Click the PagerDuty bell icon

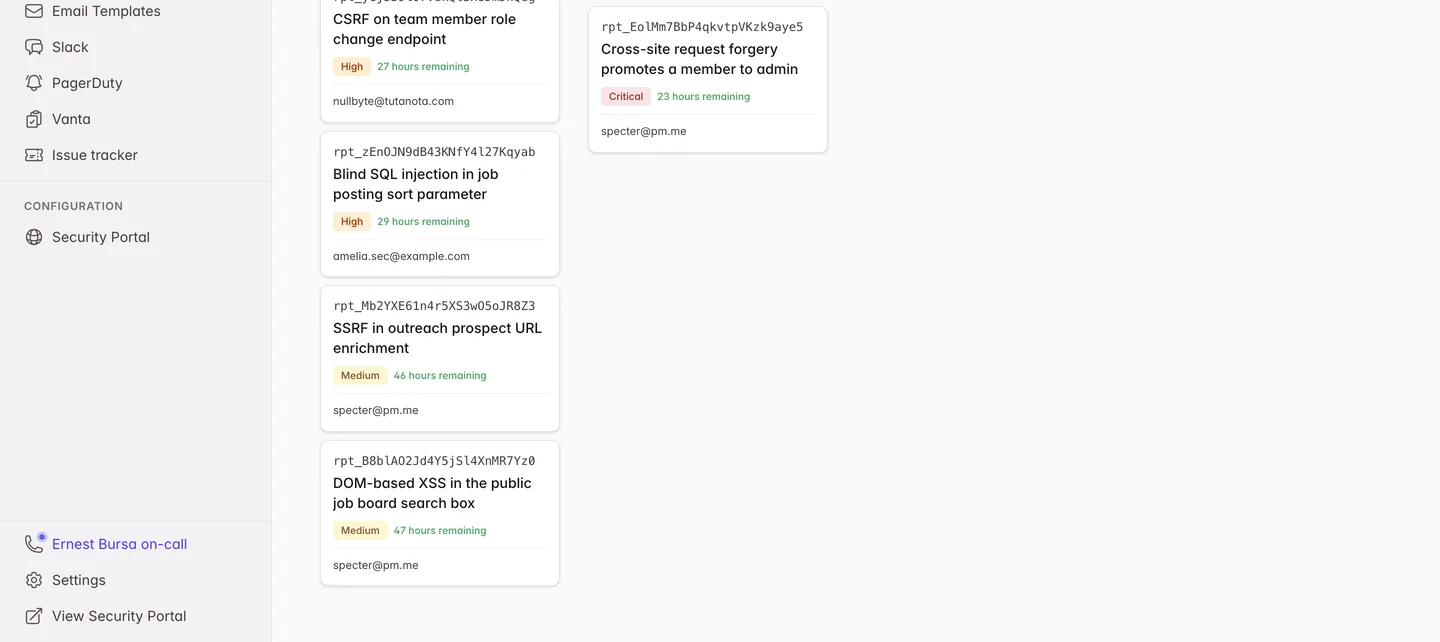34,83
